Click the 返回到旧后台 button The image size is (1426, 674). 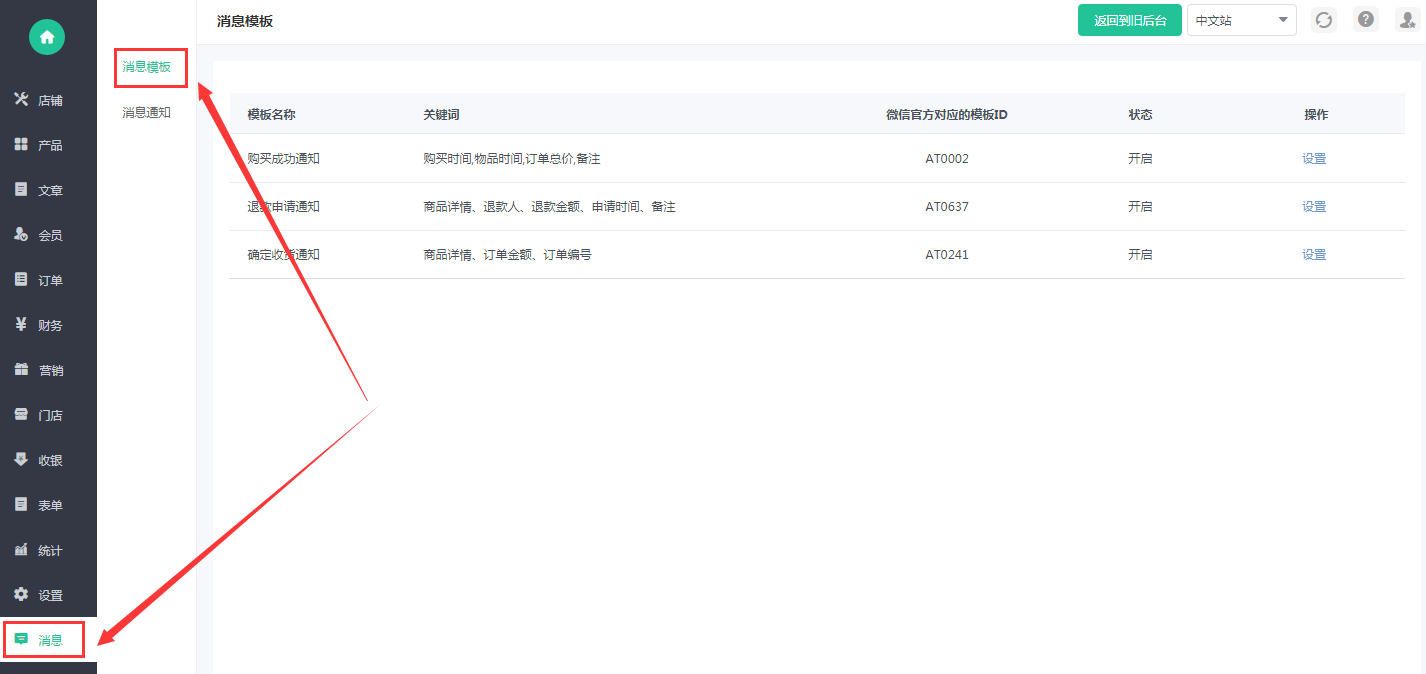pos(1130,20)
